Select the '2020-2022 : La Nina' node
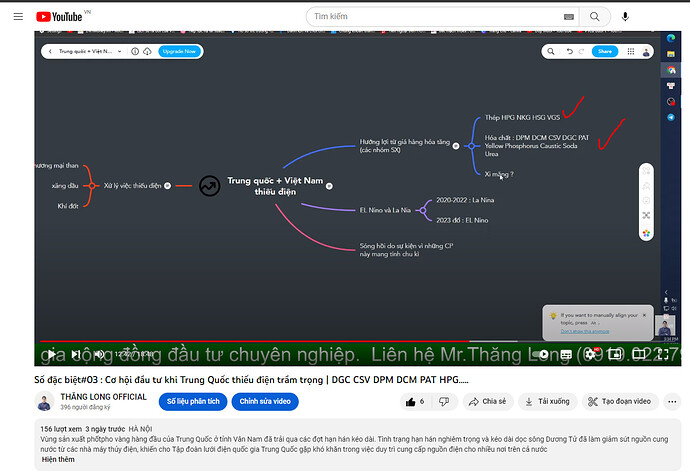Screen dimensions: 690x475 pyautogui.click(x=465, y=200)
